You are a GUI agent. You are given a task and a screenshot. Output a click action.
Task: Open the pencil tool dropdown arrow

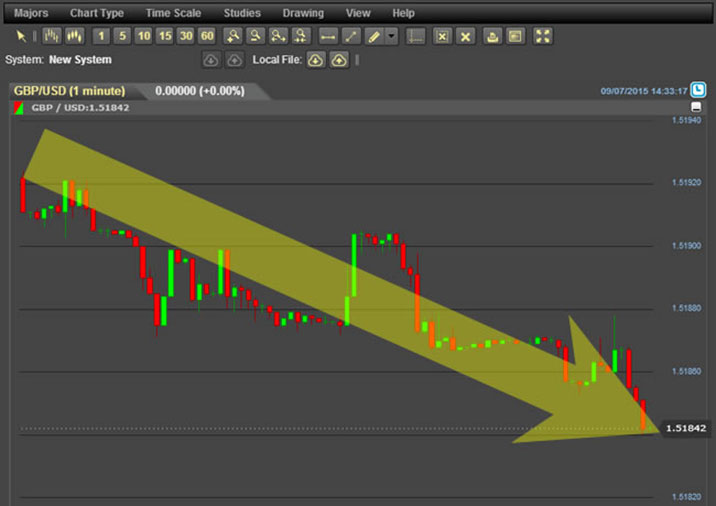pos(391,36)
